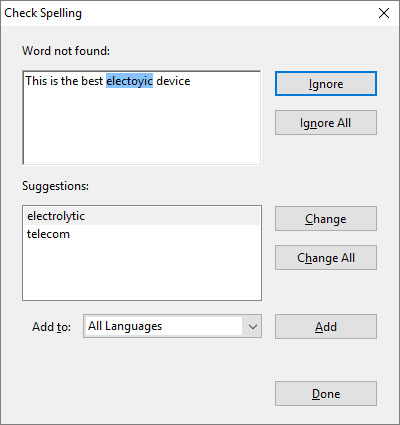400x425 pixels.
Task: Select the electrolytic suggestion
Action: tap(141, 216)
